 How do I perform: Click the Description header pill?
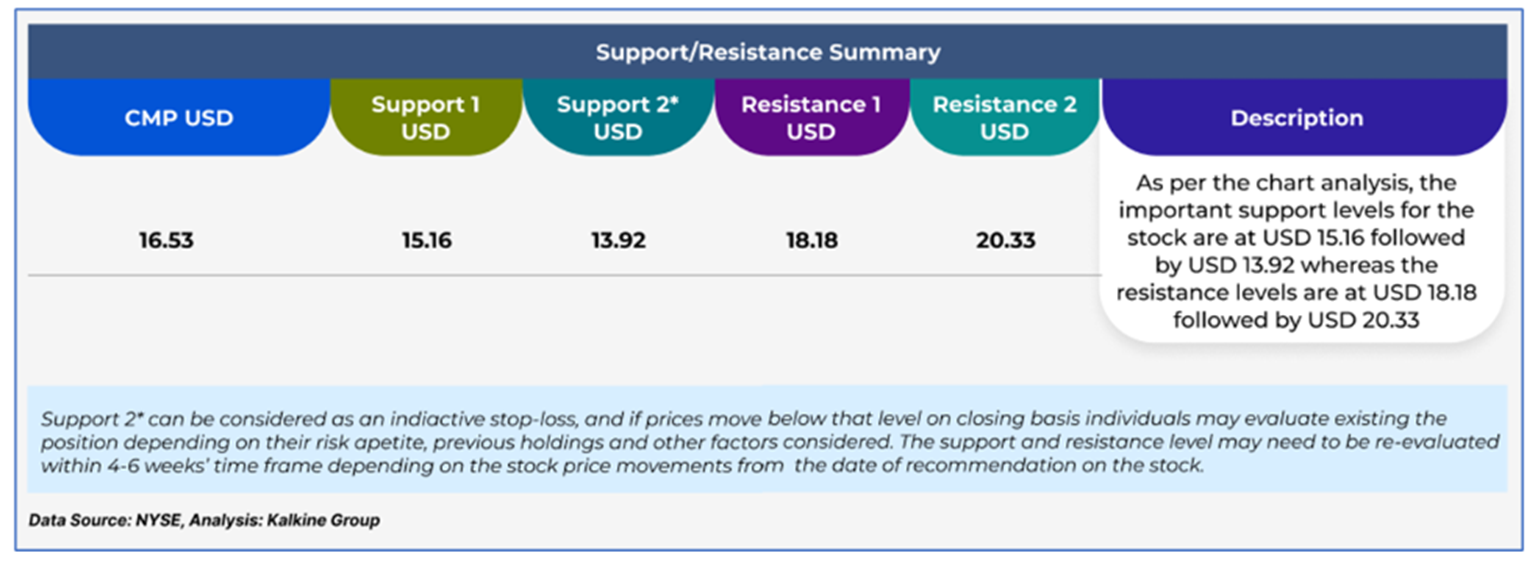(x=1296, y=117)
